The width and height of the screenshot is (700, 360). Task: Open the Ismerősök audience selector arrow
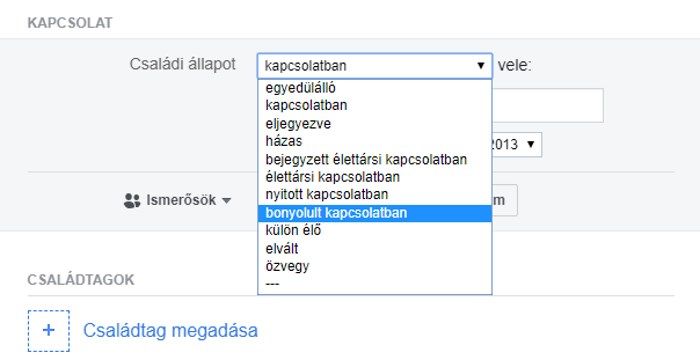[227, 201]
